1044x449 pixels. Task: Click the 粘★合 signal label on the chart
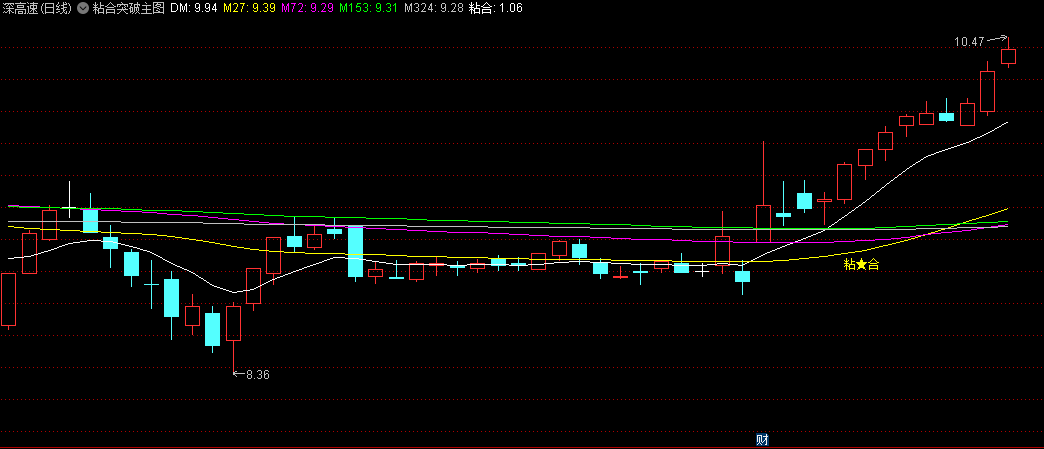tap(861, 264)
